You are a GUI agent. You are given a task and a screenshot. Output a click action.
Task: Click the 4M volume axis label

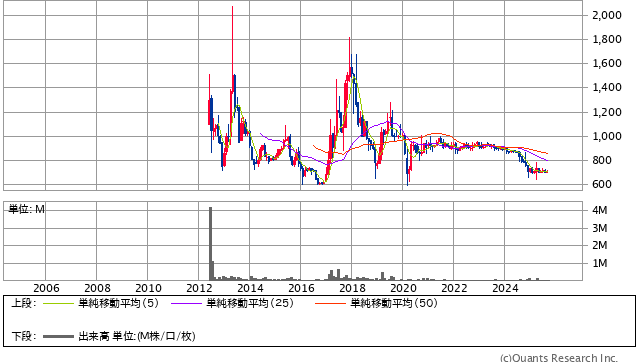coord(600,210)
